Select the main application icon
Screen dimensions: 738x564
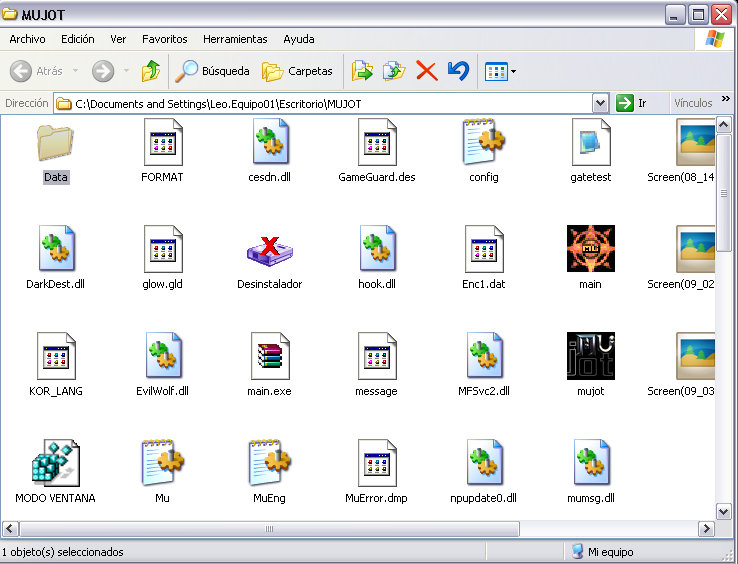[590, 250]
